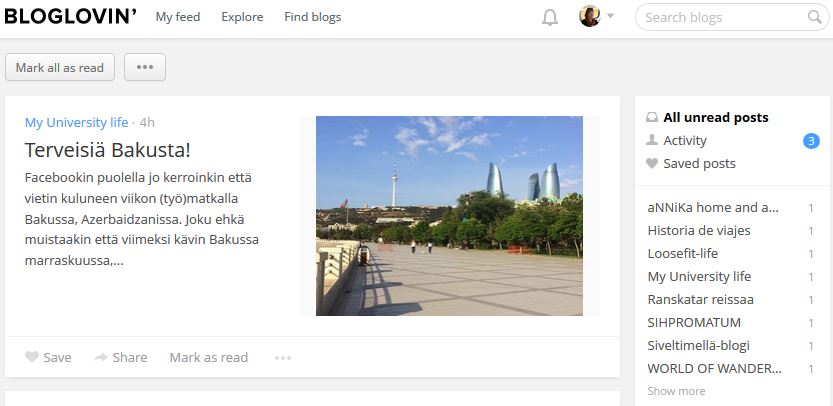Click the Search blogs input field
Viewport: 833px width, 406px height.
click(x=722, y=17)
